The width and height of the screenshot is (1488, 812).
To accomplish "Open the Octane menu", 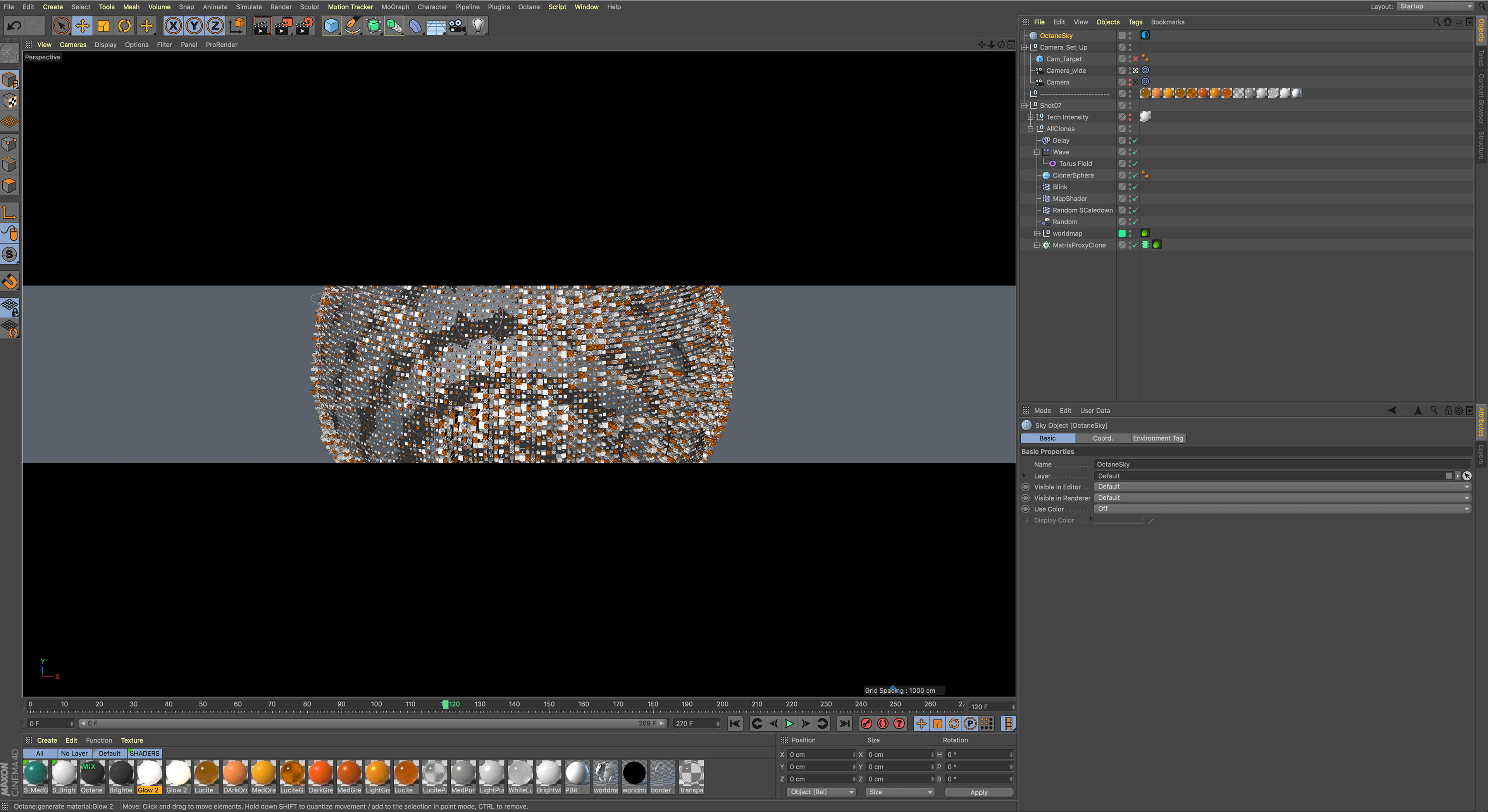I will tap(529, 7).
